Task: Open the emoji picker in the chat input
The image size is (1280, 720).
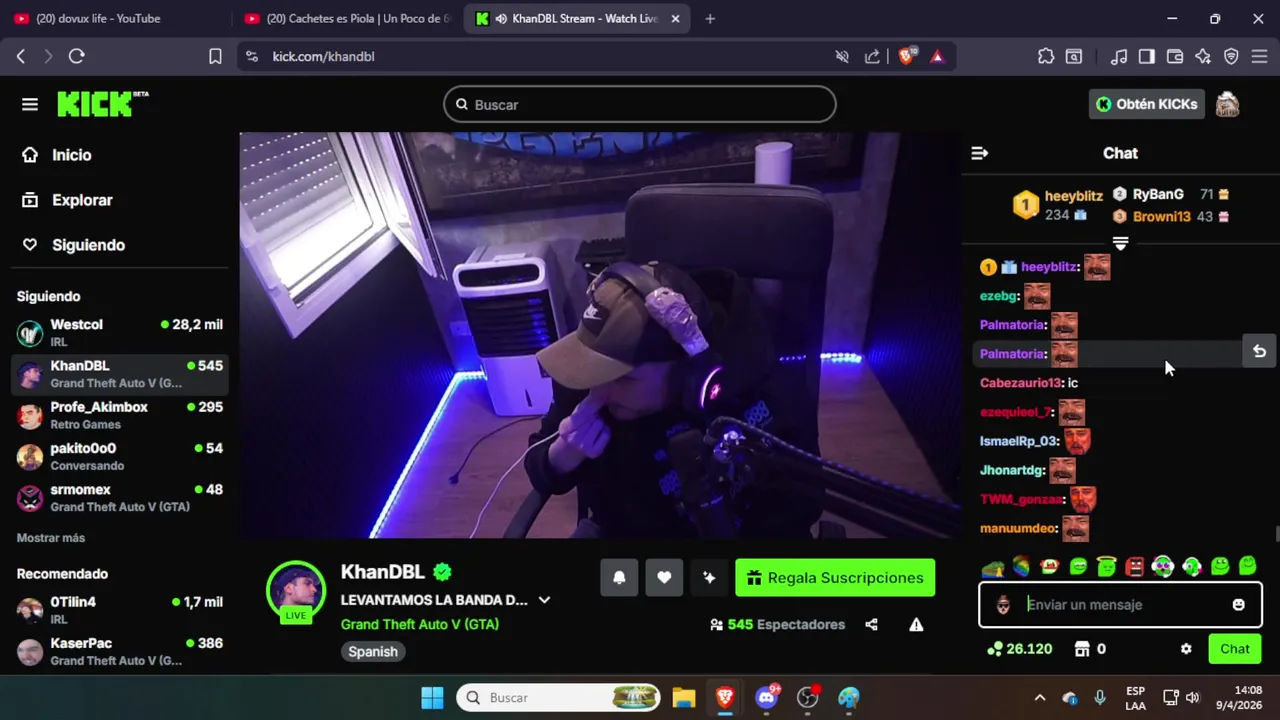Action: point(1239,605)
